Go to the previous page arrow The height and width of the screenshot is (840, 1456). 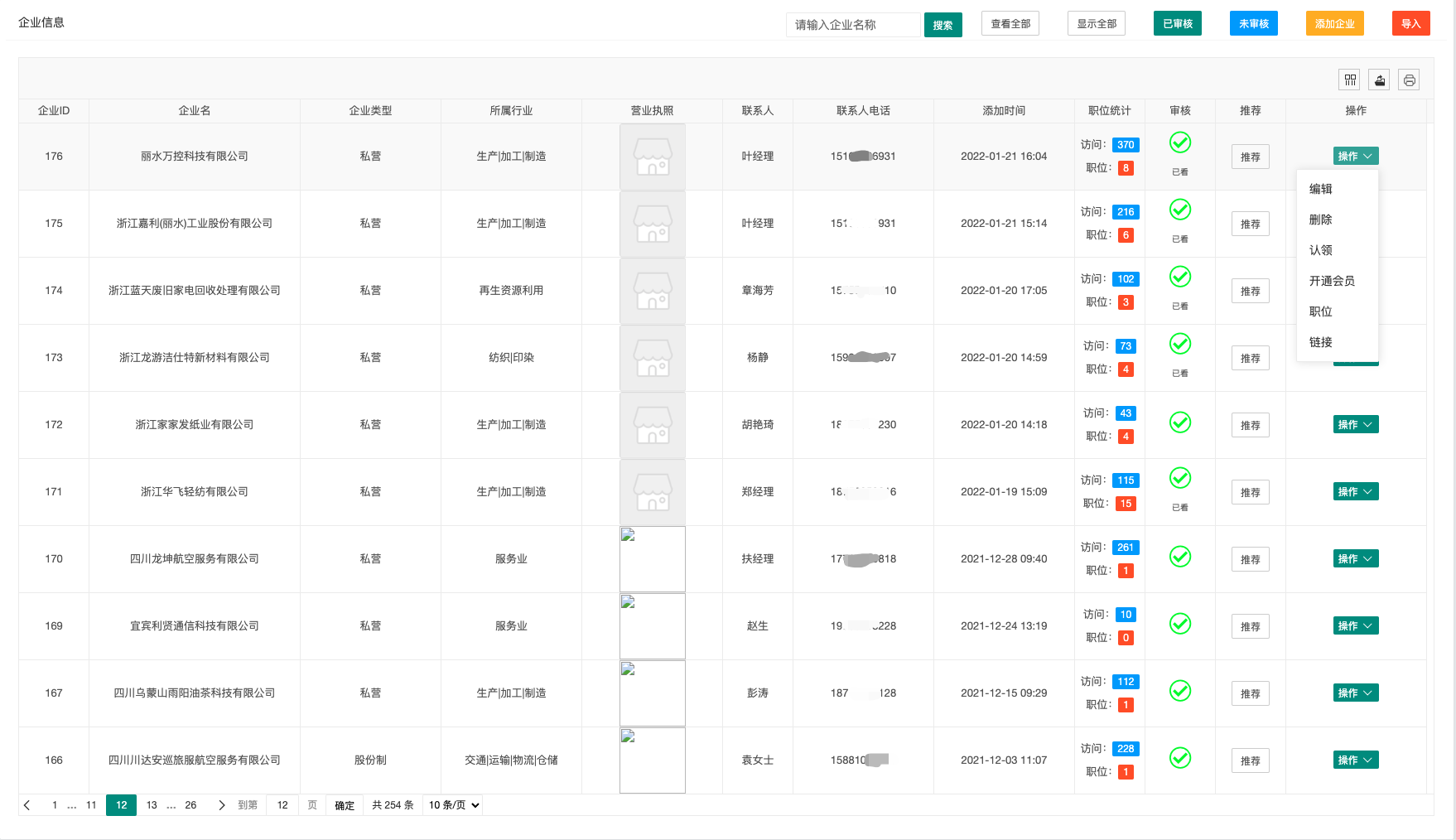(x=27, y=805)
